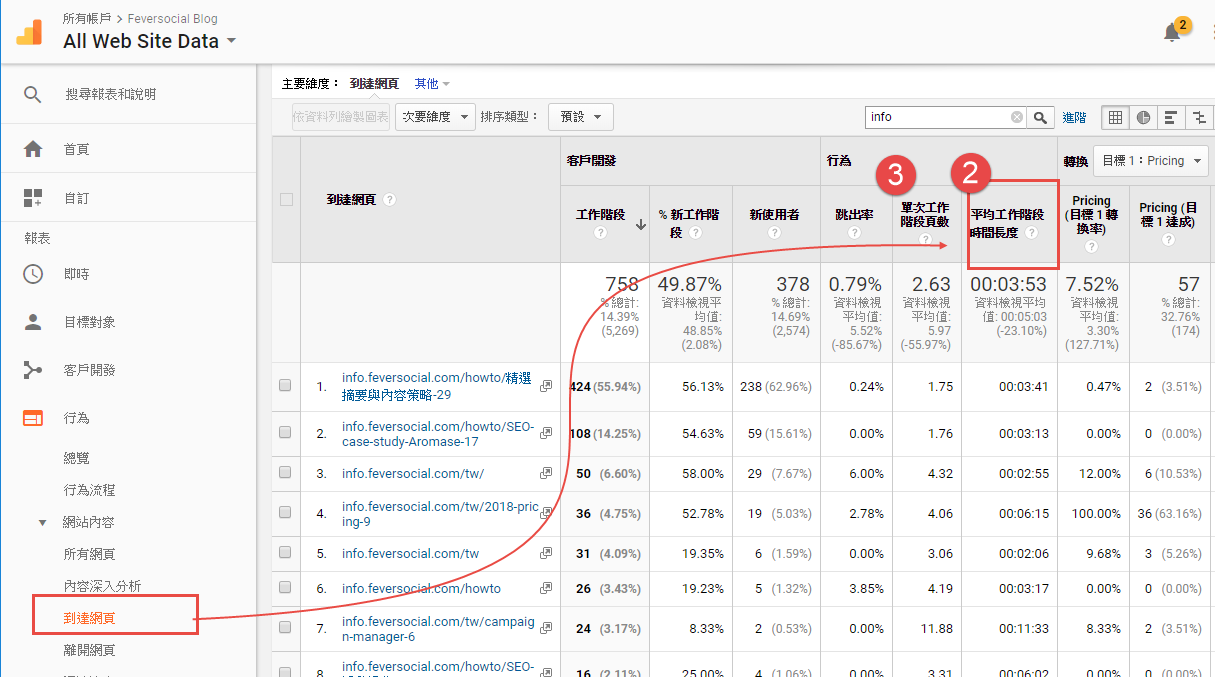
Task: Open the 次要維度 dropdown
Action: [435, 117]
